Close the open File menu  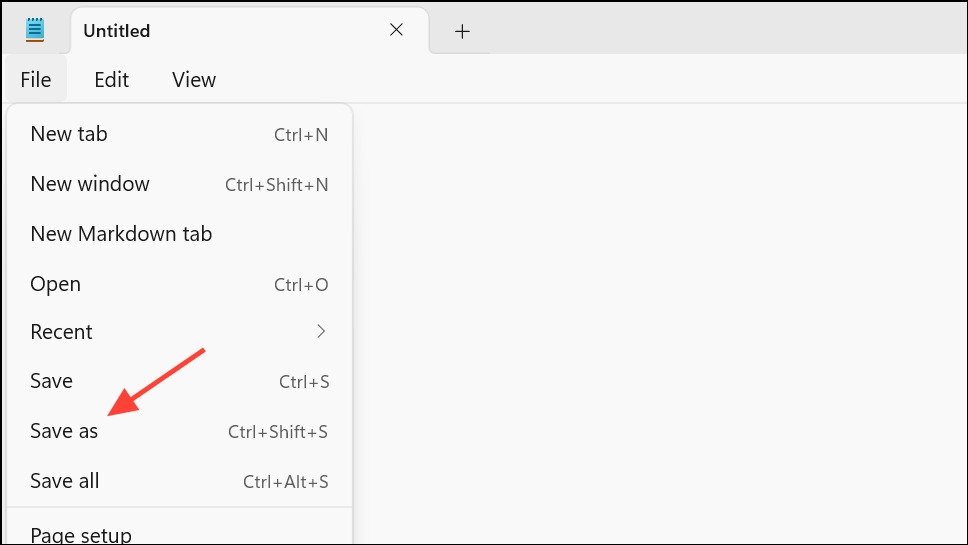[x=36, y=80]
